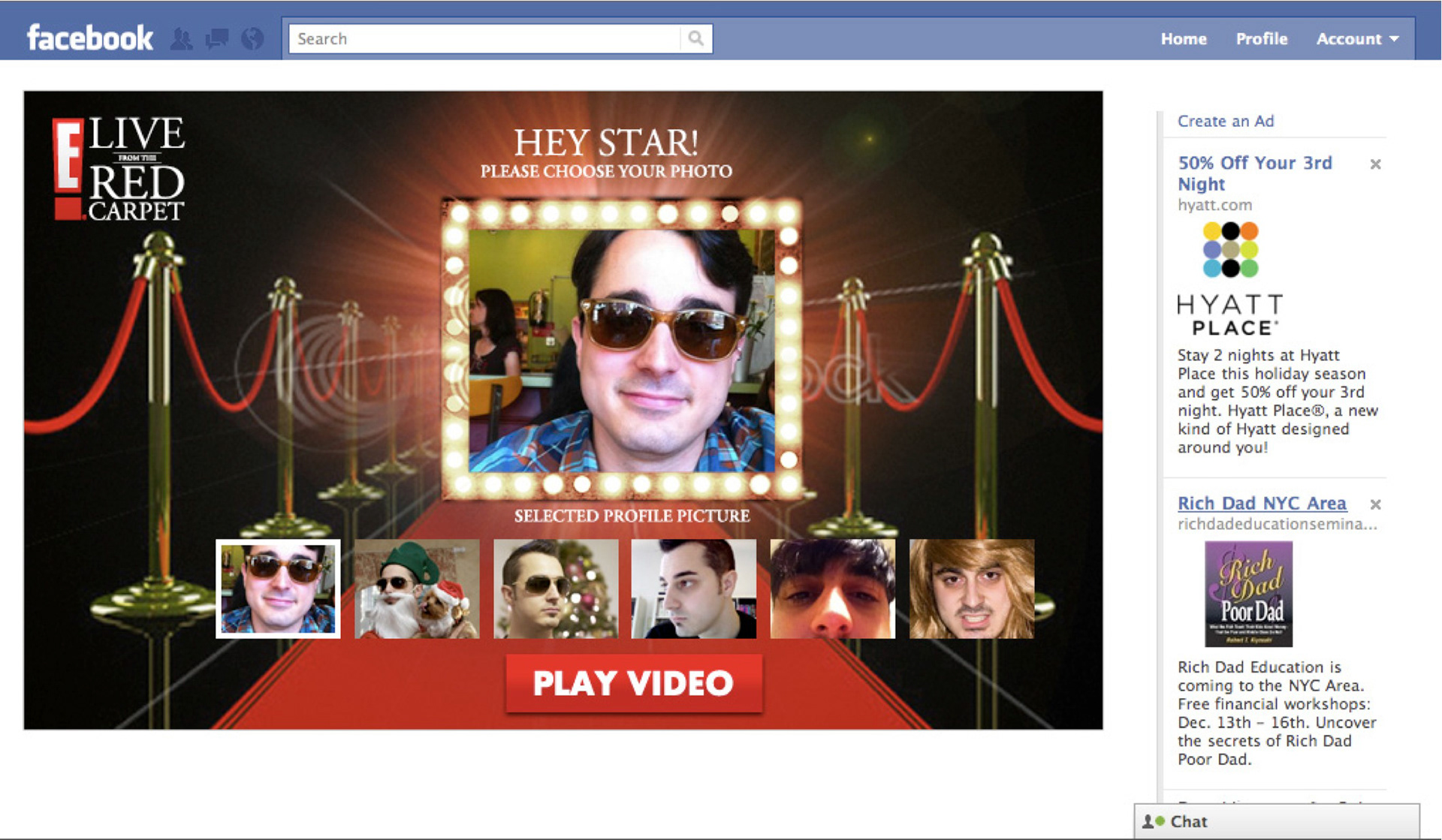The width and height of the screenshot is (1442, 840).
Task: Expand the Account dropdown menu
Action: (x=1356, y=38)
